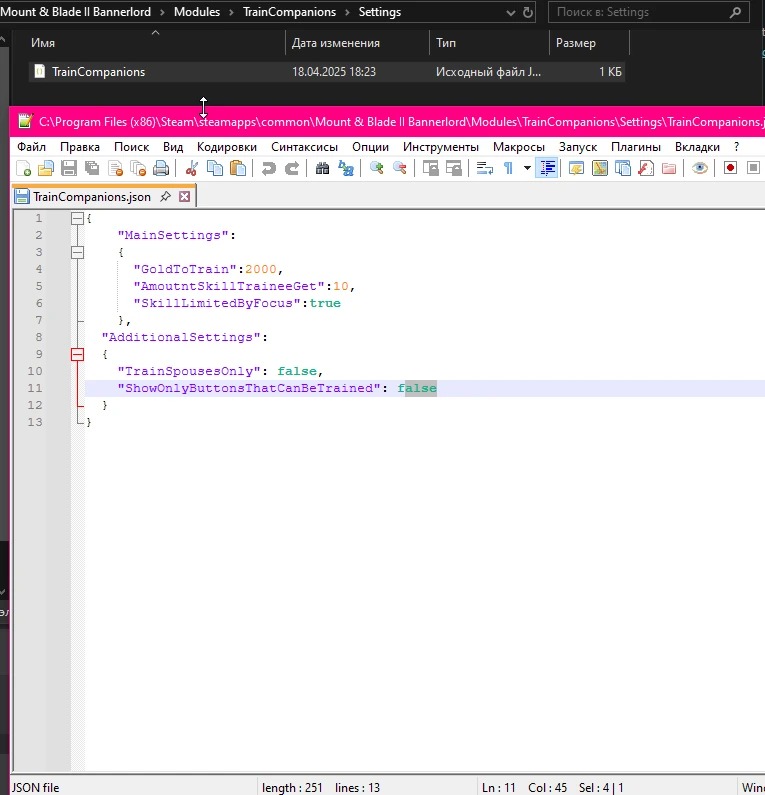Viewport: 765px width, 795px height.
Task: Open the Кодировки menu
Action: (x=227, y=147)
